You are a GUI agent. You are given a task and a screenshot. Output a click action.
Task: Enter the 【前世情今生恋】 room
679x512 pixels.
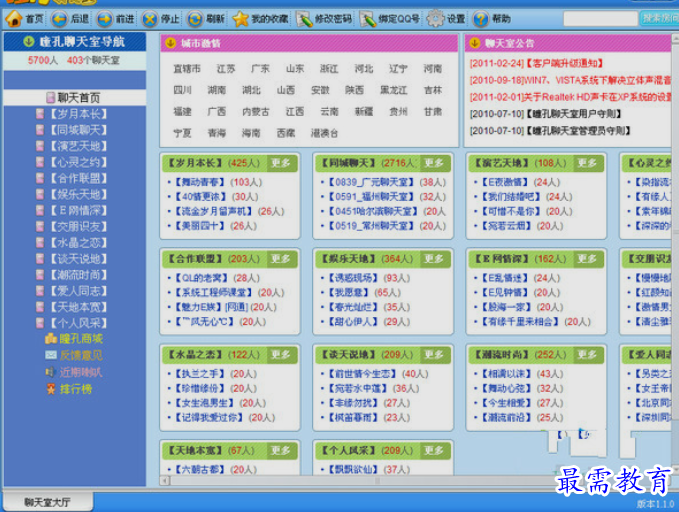362,374
